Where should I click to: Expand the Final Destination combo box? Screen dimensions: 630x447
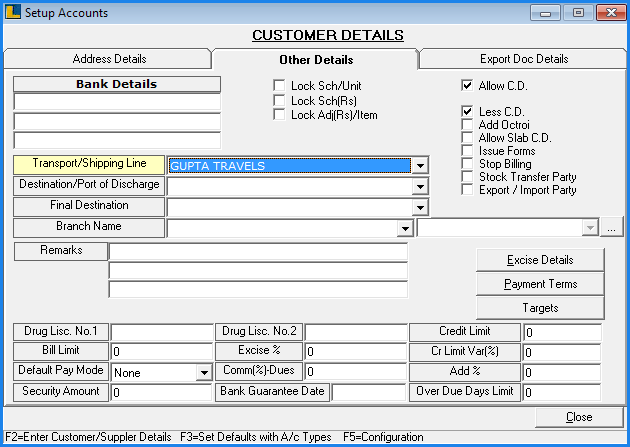click(x=420, y=207)
